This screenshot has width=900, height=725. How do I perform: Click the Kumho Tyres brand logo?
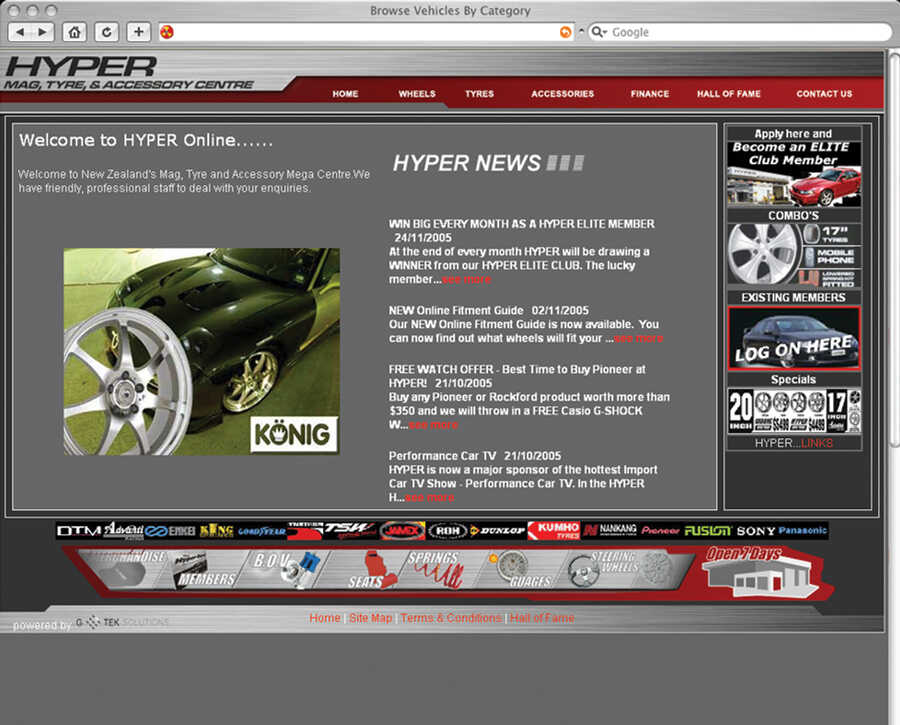(554, 531)
